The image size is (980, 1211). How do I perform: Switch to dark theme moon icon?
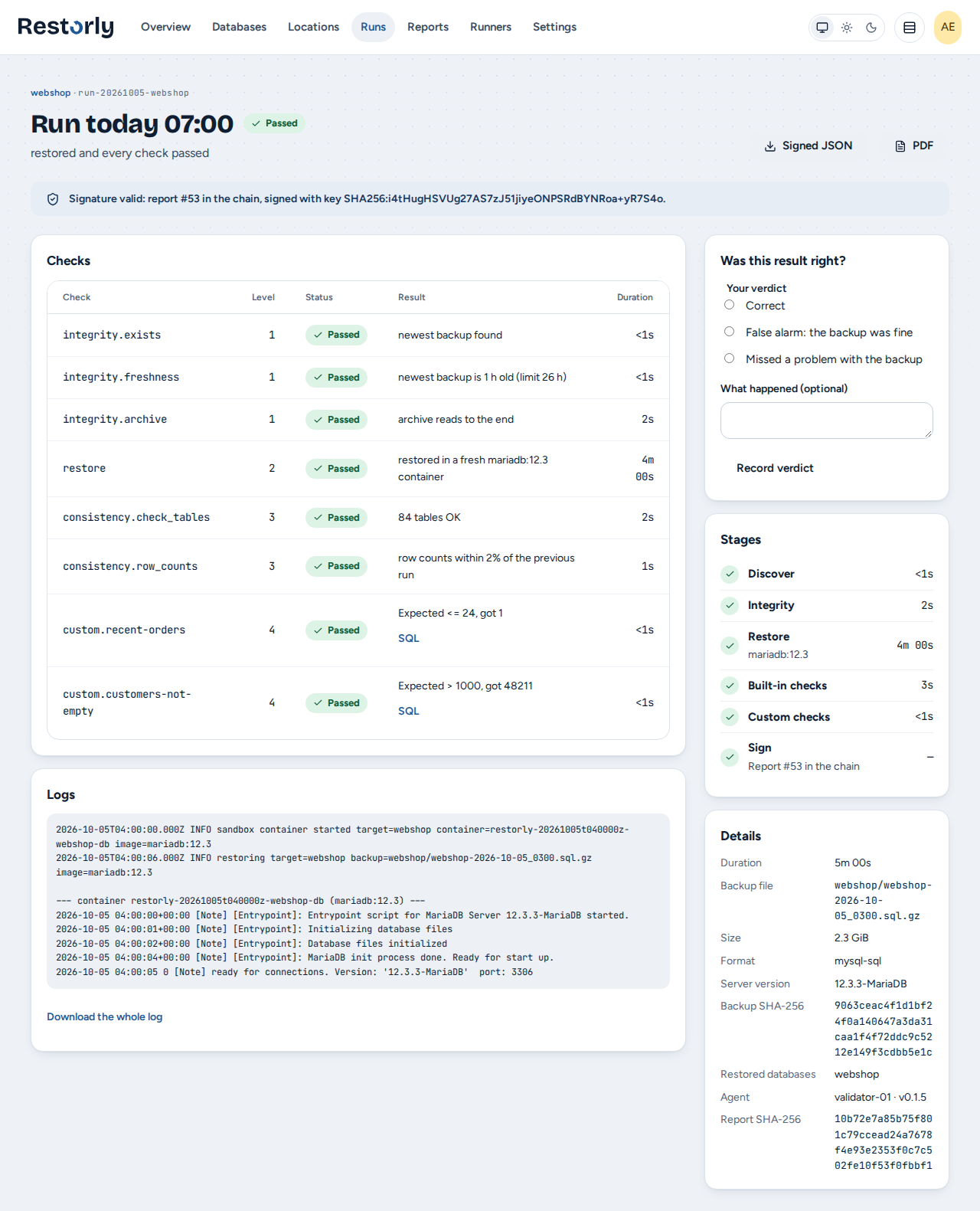pyautogui.click(x=871, y=28)
